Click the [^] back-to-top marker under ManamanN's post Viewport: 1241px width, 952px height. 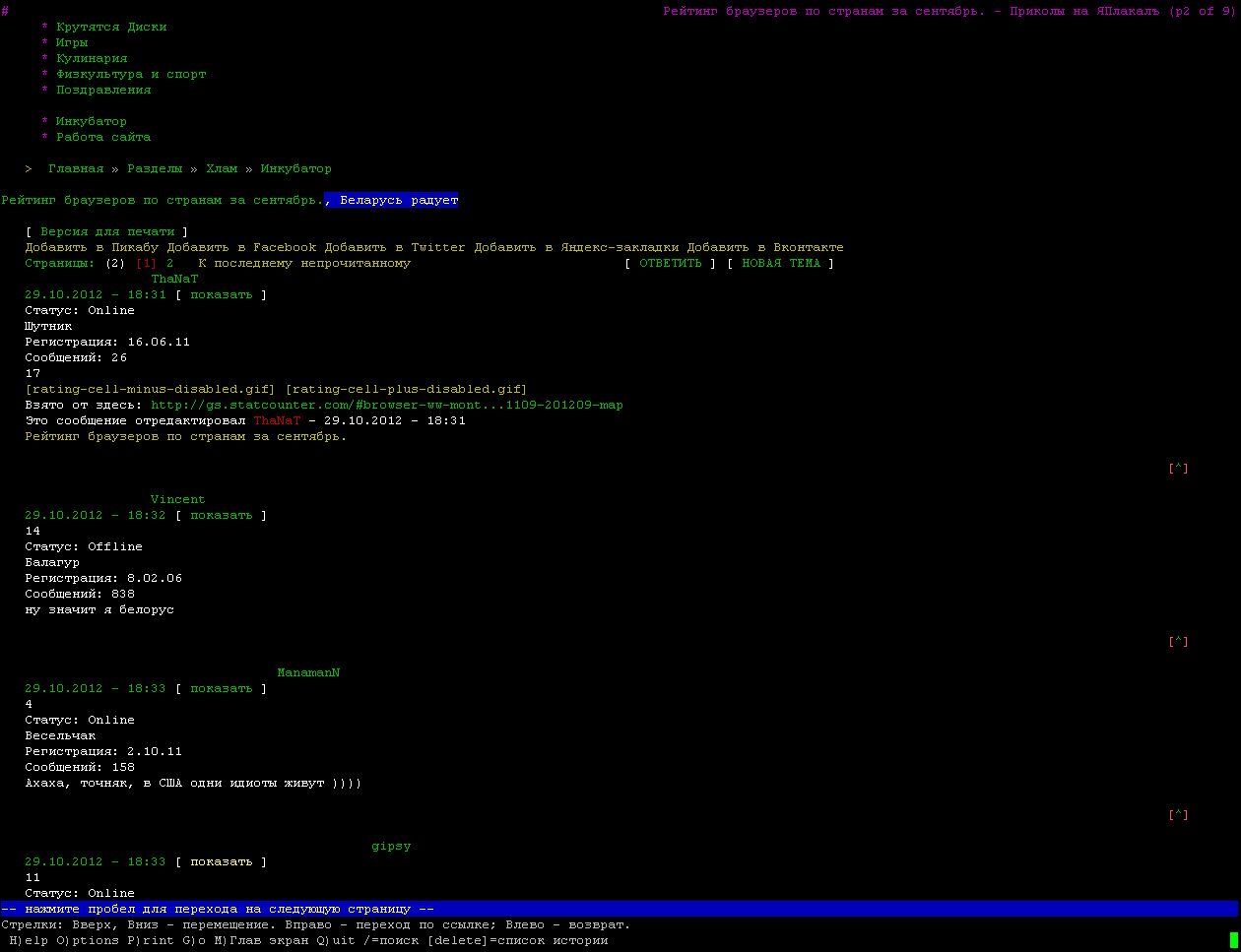point(1177,815)
